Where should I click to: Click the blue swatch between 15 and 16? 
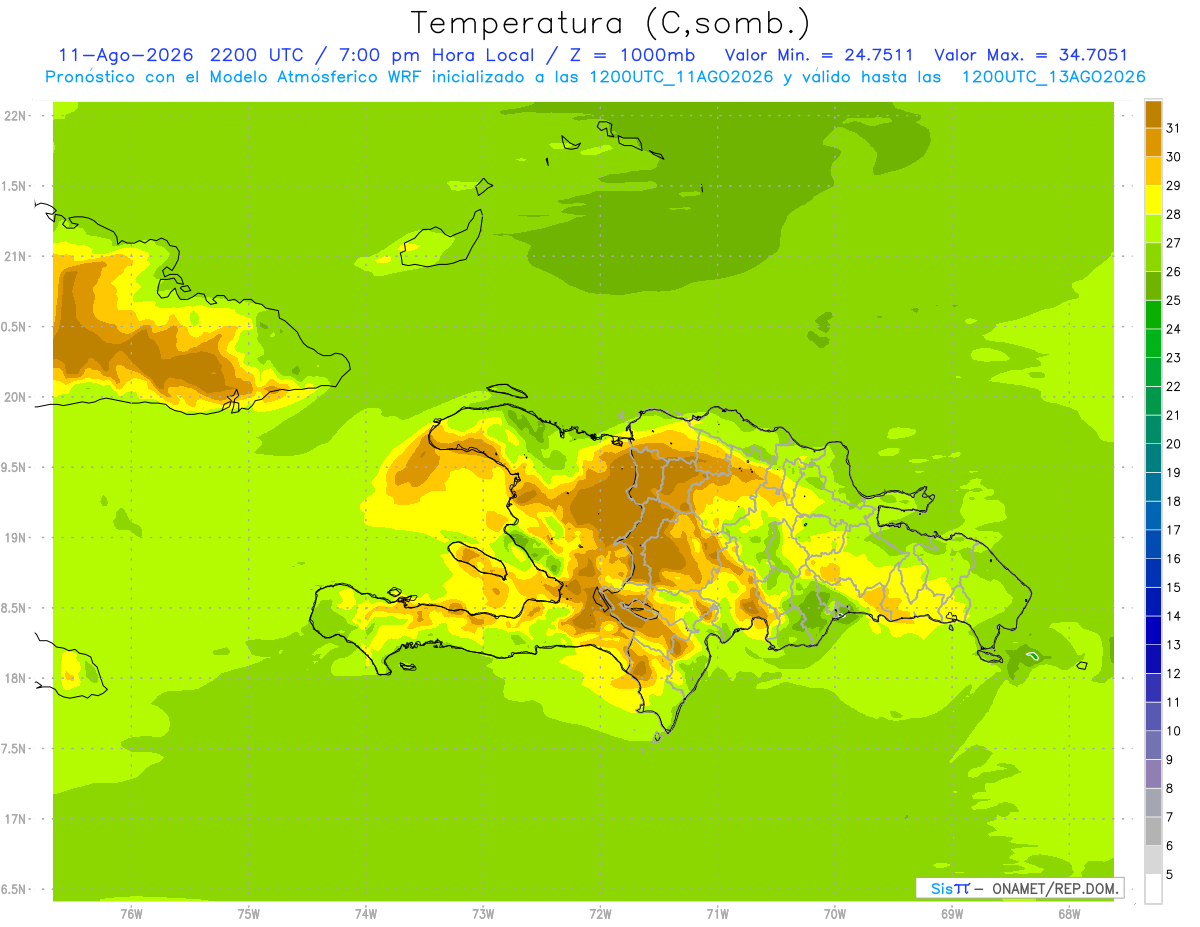[1153, 573]
